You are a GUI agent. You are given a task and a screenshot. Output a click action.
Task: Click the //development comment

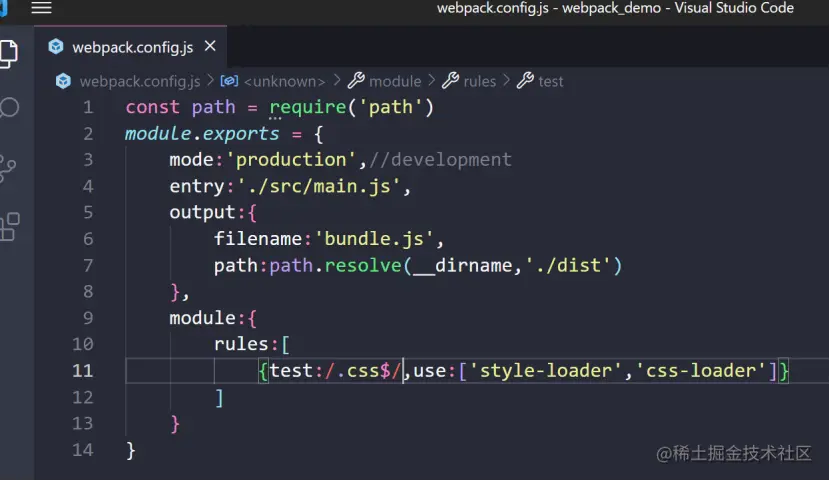pyautogui.click(x=440, y=160)
